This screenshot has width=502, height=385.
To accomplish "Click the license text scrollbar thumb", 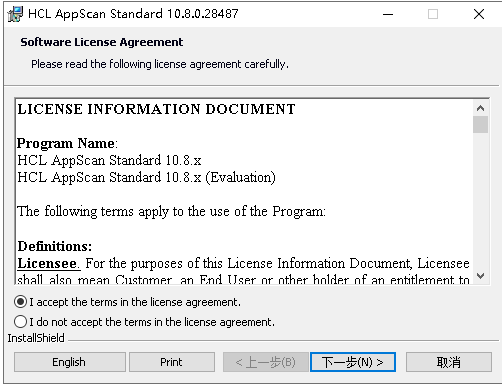I will point(480,124).
